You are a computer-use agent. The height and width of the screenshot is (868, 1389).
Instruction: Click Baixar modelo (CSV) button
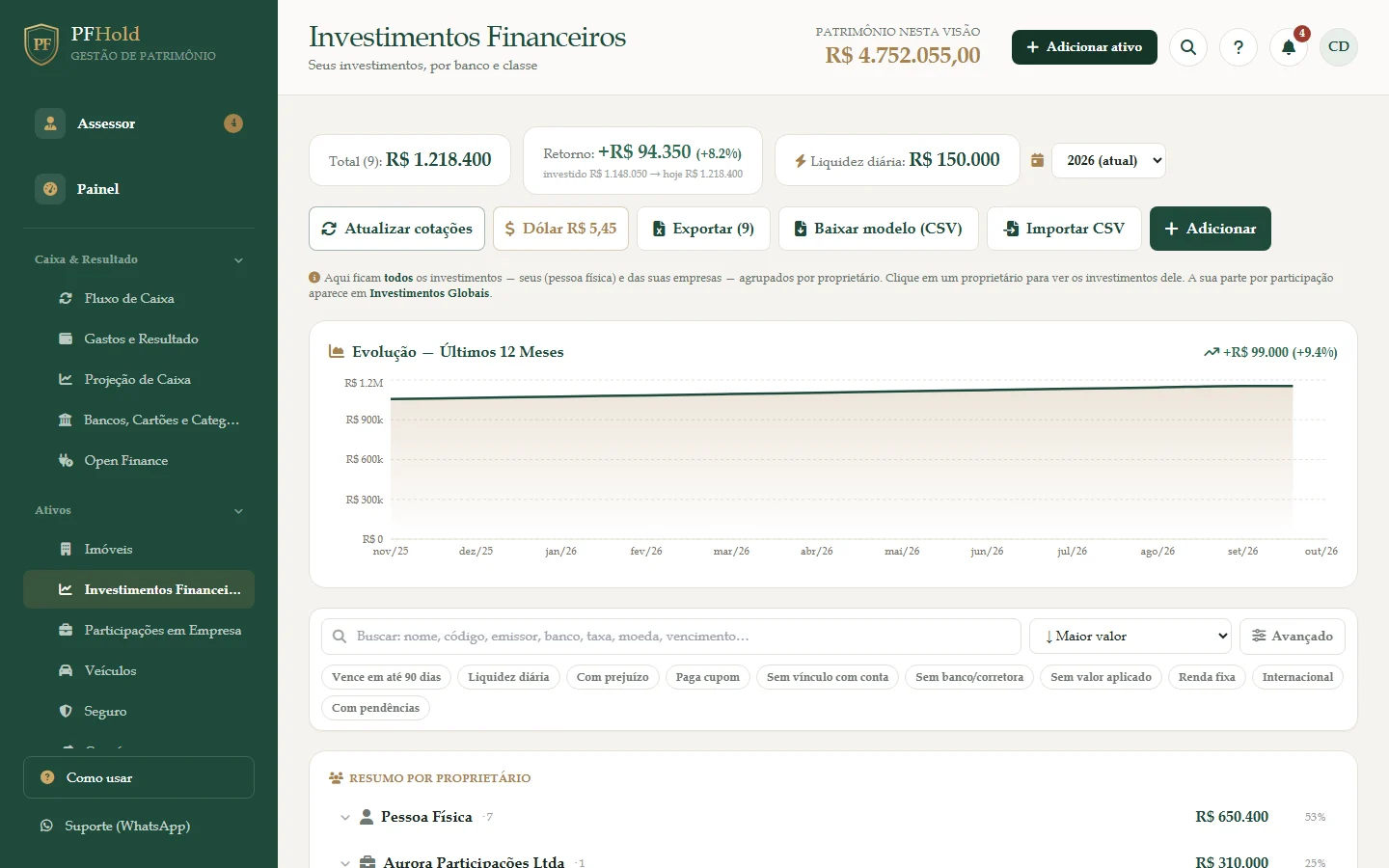[x=879, y=229]
